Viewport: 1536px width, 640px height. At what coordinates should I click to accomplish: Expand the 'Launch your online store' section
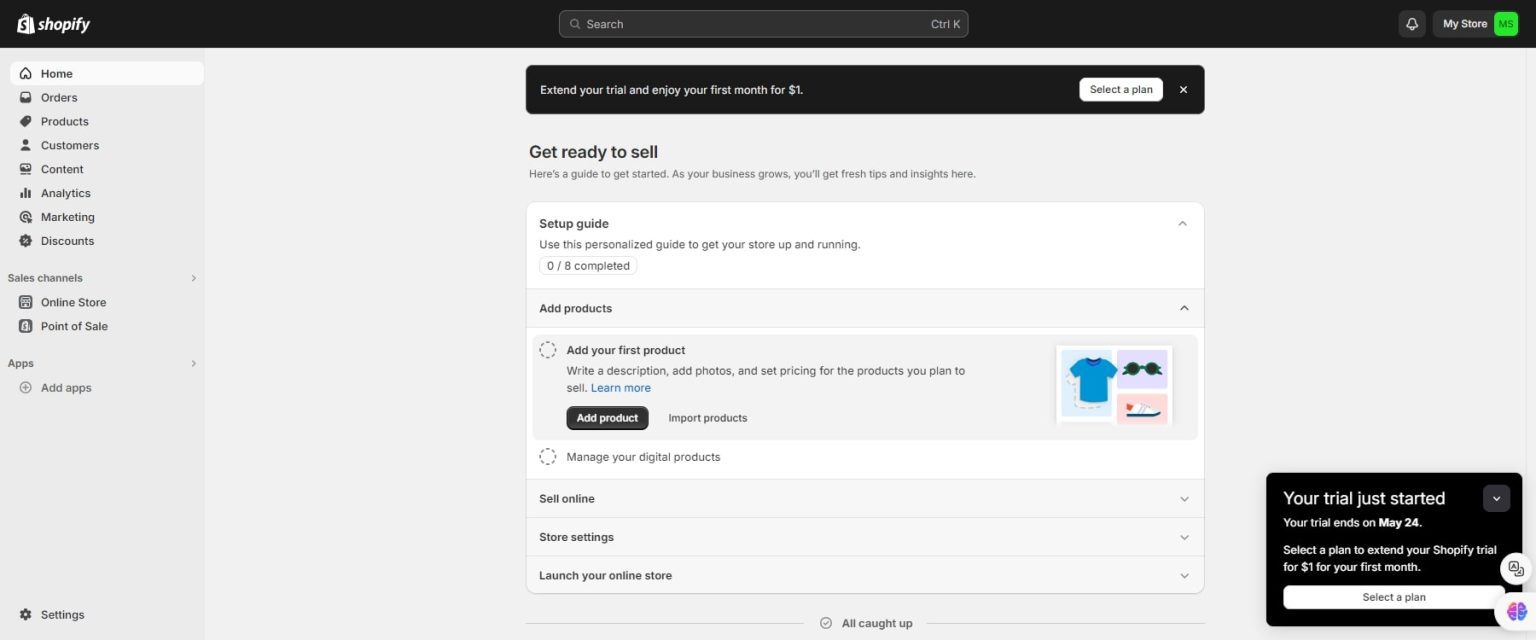tap(864, 575)
